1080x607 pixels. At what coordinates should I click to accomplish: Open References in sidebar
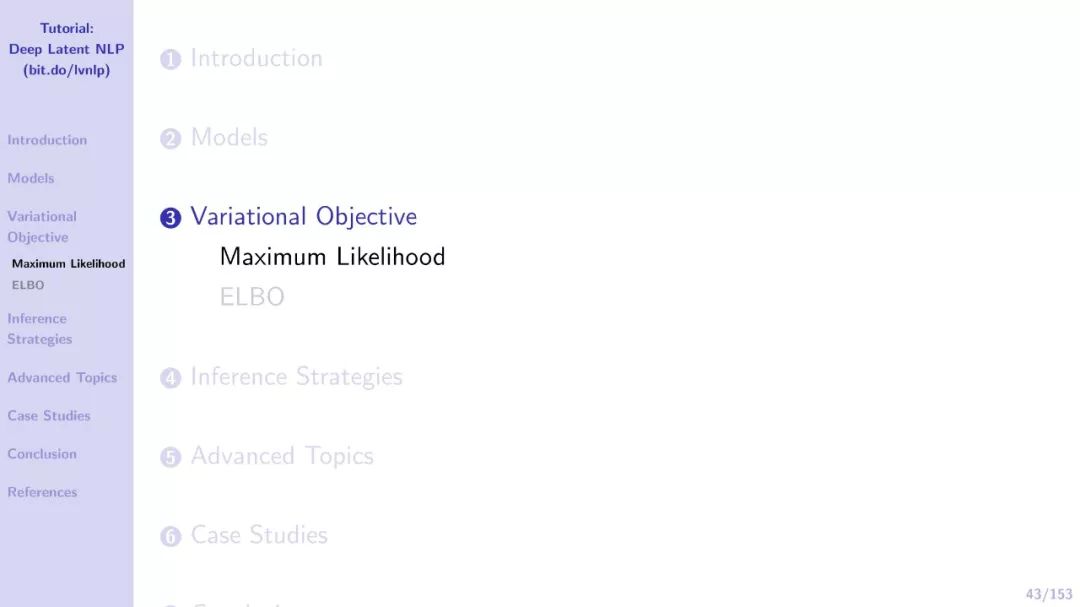[x=42, y=493]
